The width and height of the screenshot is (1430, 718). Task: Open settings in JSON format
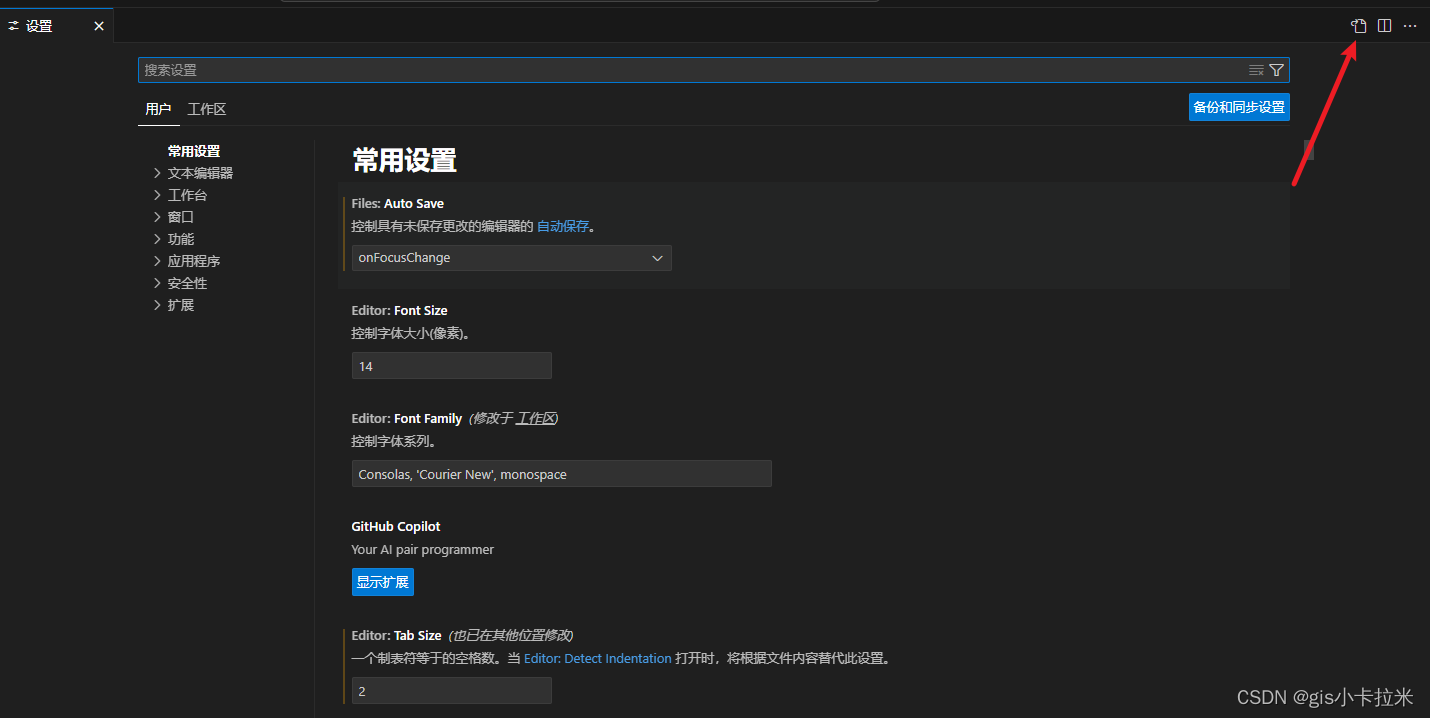point(1358,26)
